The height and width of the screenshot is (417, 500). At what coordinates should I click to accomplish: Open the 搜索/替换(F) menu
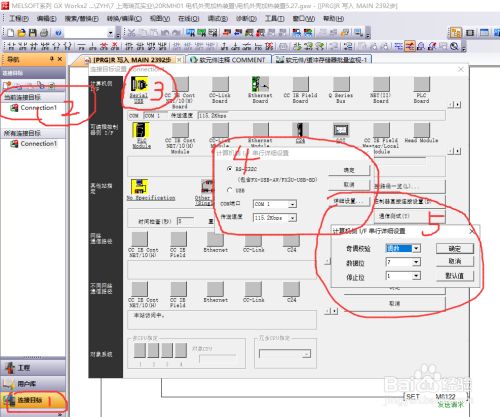pos(81,18)
